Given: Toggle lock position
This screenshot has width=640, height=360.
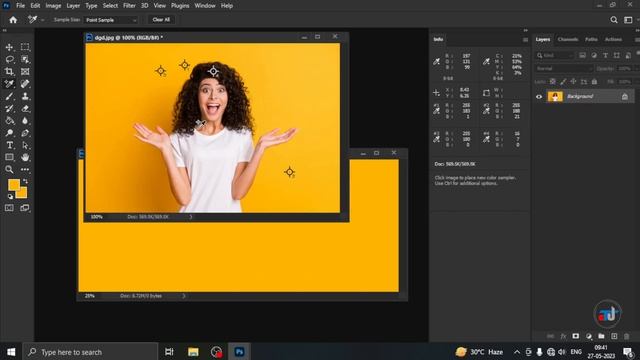Looking at the screenshot, I should [573, 82].
